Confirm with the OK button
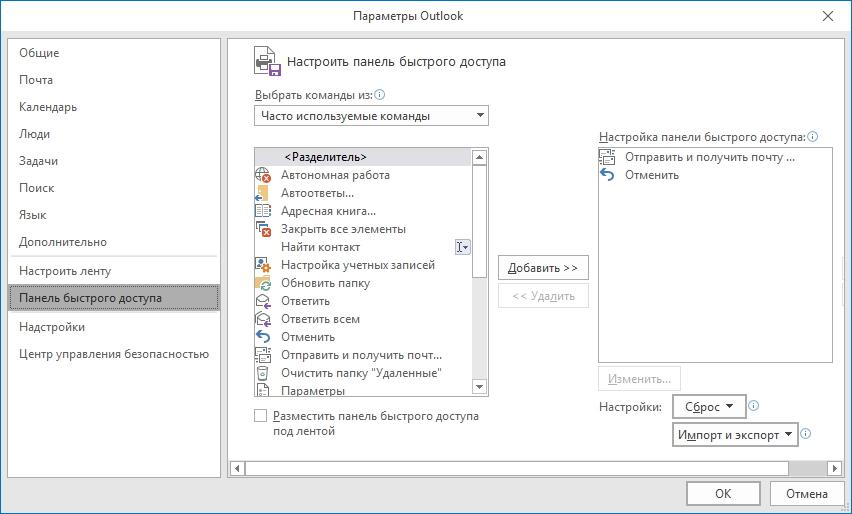 tap(723, 493)
